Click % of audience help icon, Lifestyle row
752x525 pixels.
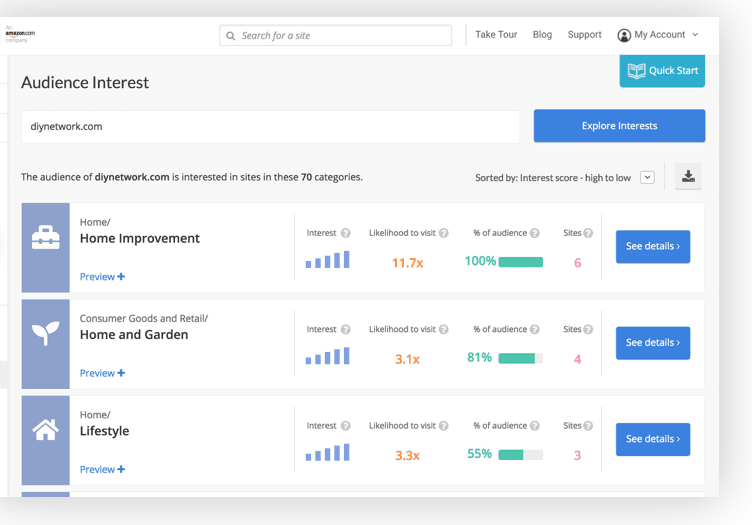[535, 426]
